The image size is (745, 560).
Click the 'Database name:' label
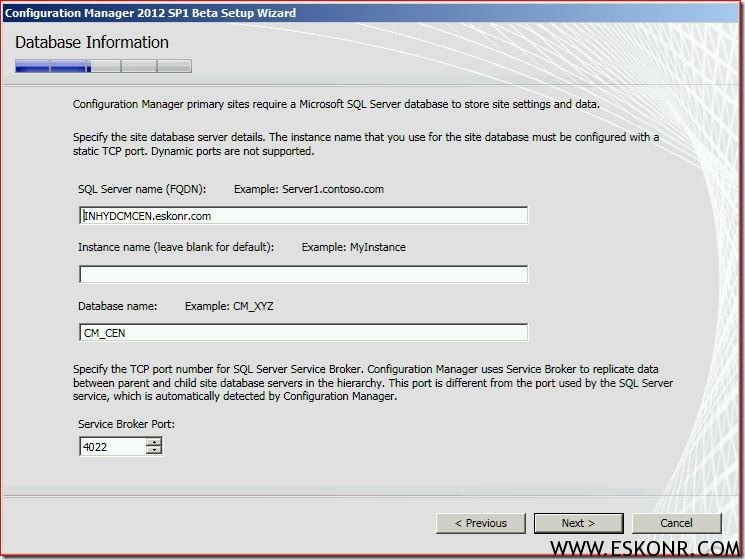pyautogui.click(x=117, y=306)
